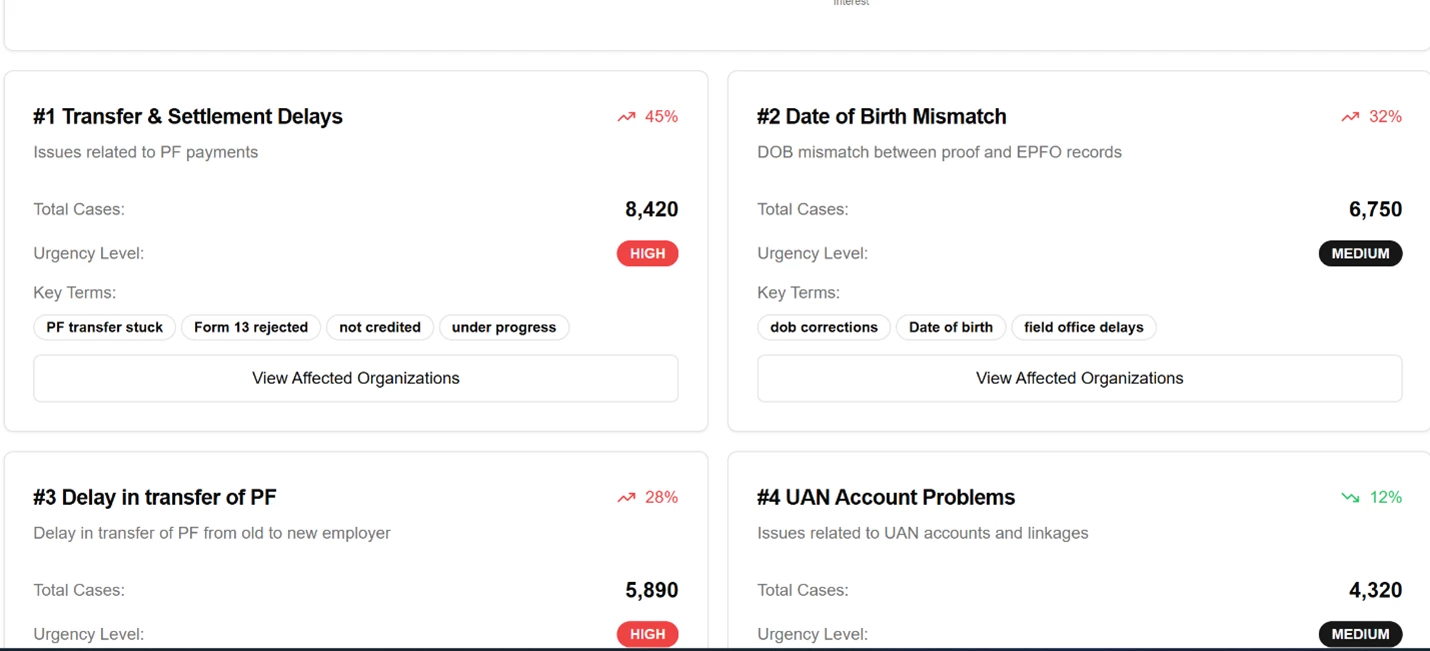Click the HIGH urgency badge for Delay in transfer of PF
The height and width of the screenshot is (651, 1430).
648,634
